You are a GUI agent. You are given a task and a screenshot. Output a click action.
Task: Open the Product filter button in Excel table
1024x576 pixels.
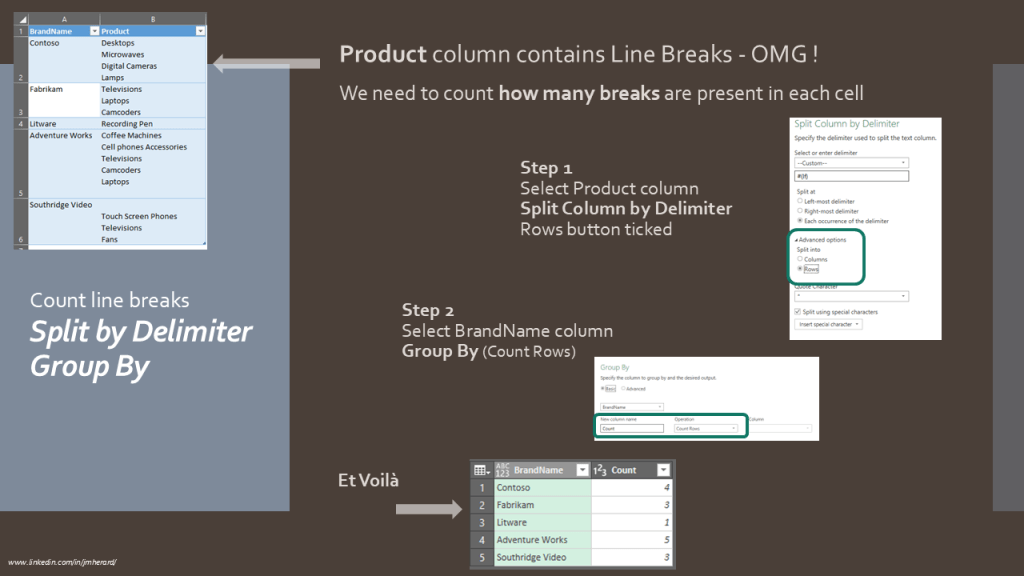(x=200, y=32)
